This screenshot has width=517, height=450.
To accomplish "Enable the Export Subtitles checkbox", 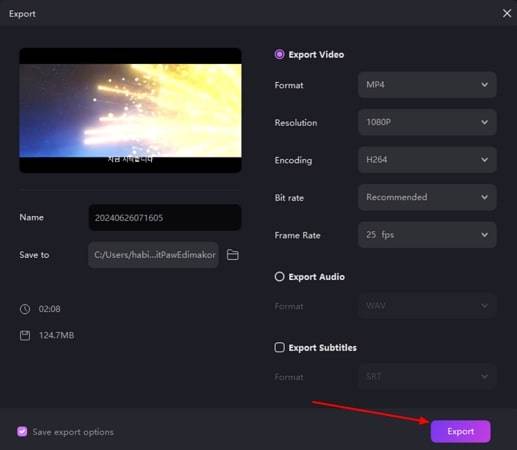I will coord(279,347).
